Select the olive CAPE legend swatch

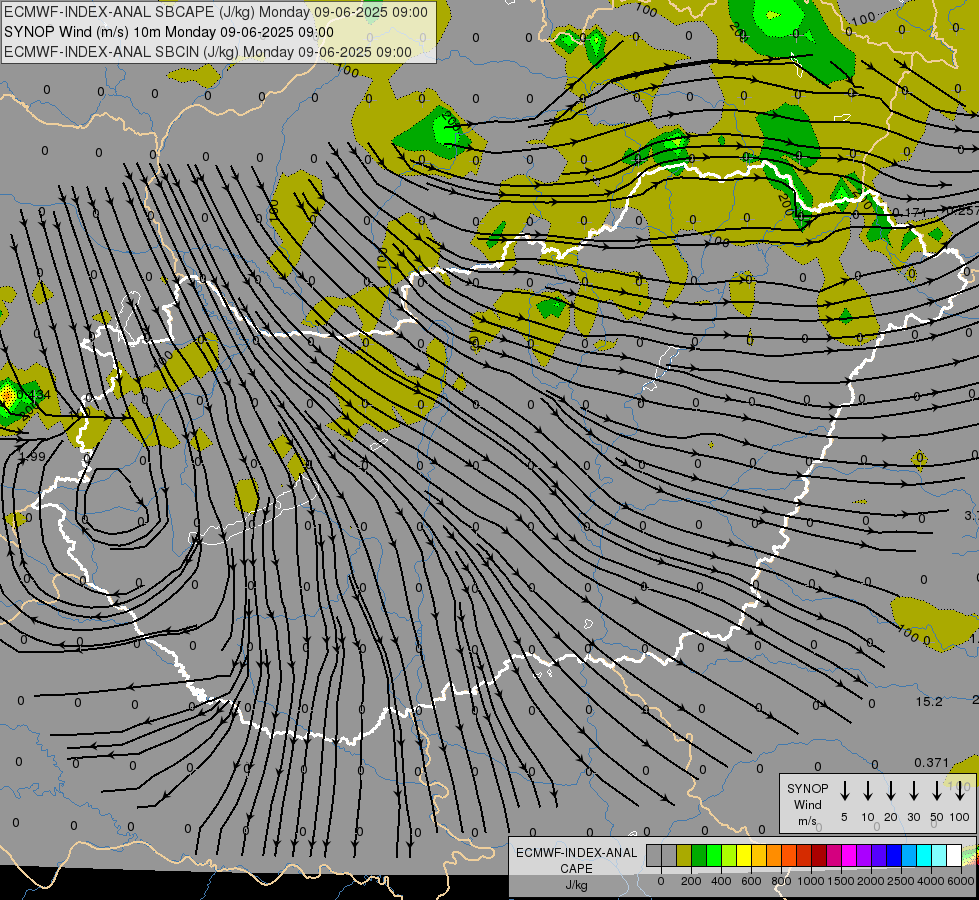[684, 855]
